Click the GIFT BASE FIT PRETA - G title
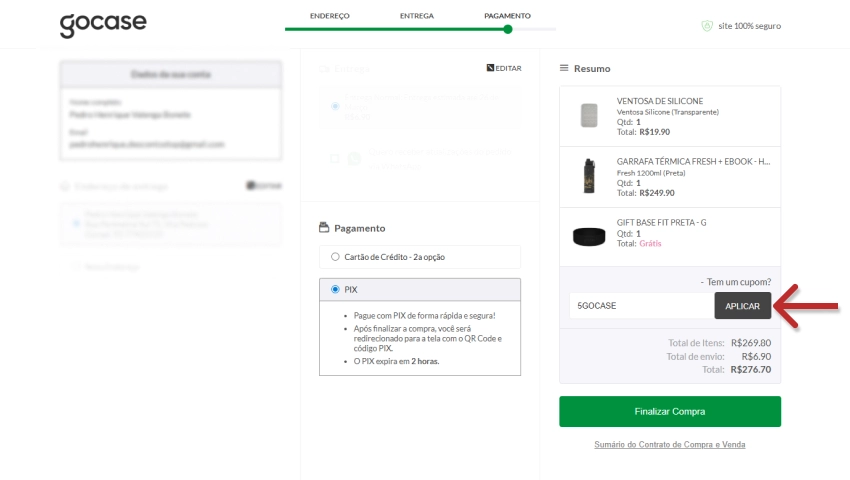Viewport: 850px width, 480px height. pos(661,222)
